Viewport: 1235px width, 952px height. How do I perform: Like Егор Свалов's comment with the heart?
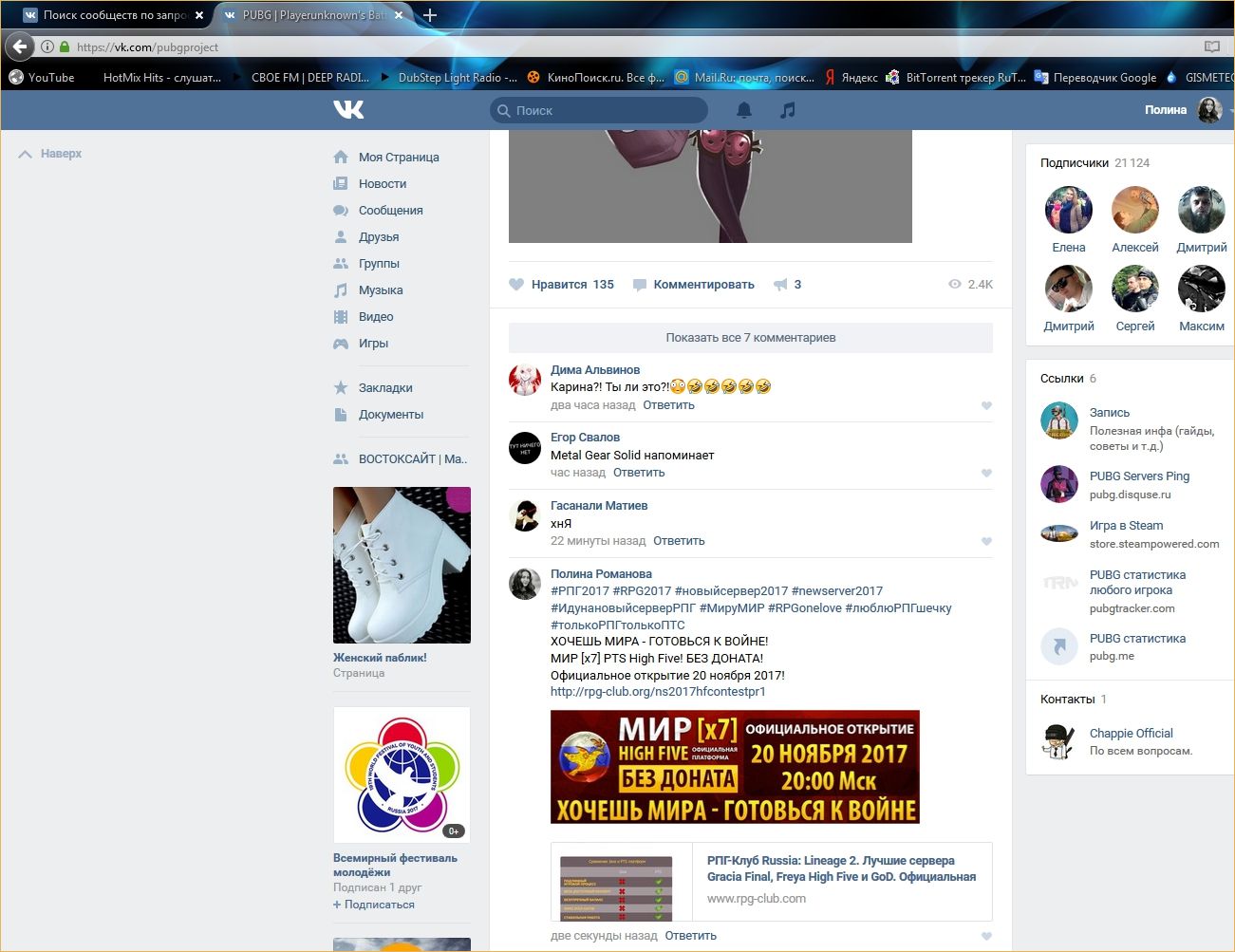pos(986,473)
